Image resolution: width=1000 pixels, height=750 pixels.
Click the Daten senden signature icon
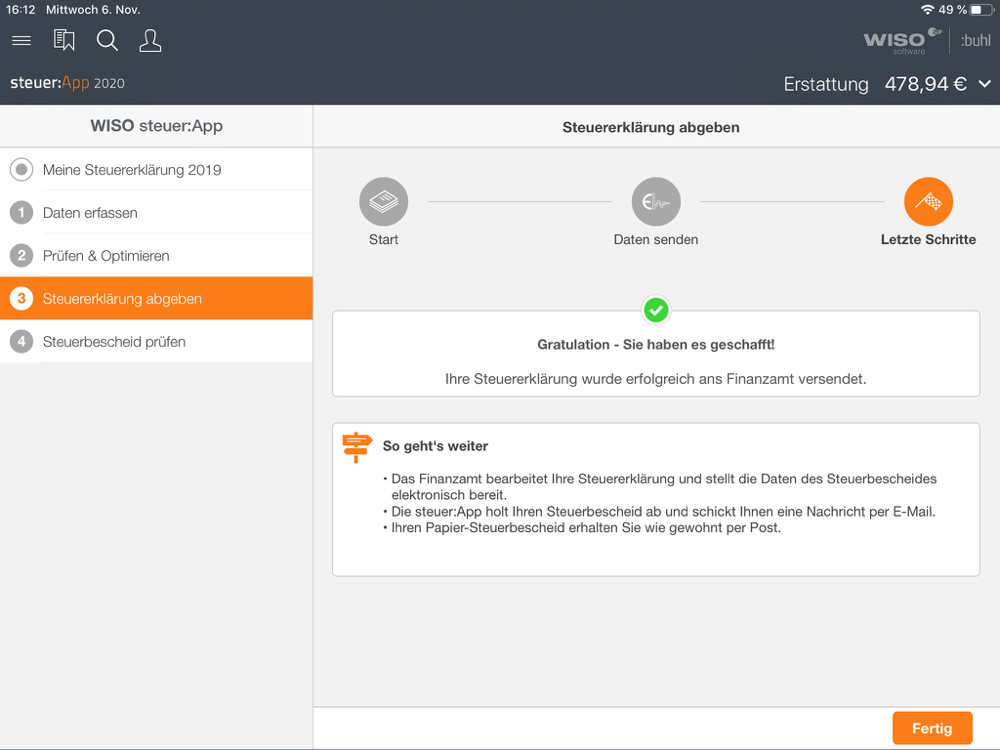pyautogui.click(x=656, y=202)
